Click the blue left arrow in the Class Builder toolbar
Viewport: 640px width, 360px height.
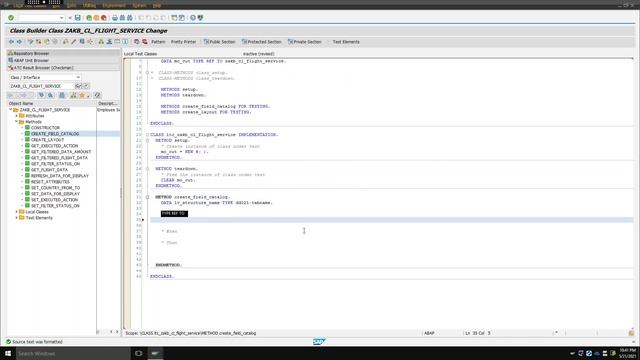[11, 42]
